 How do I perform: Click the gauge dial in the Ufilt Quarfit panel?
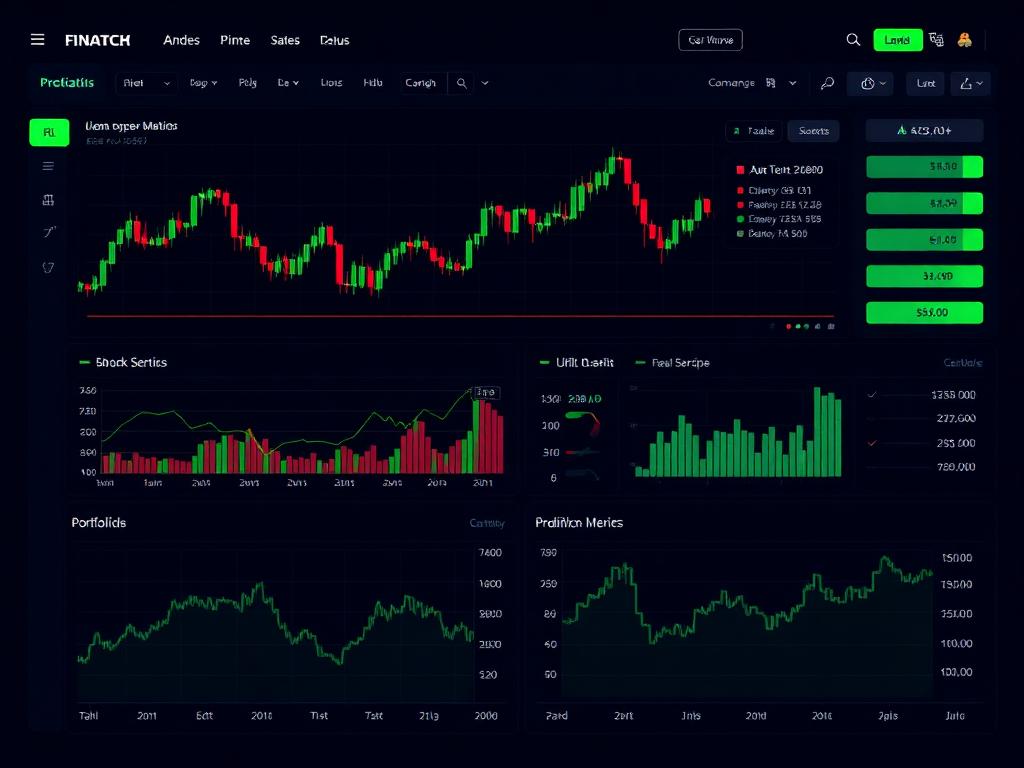(x=583, y=423)
